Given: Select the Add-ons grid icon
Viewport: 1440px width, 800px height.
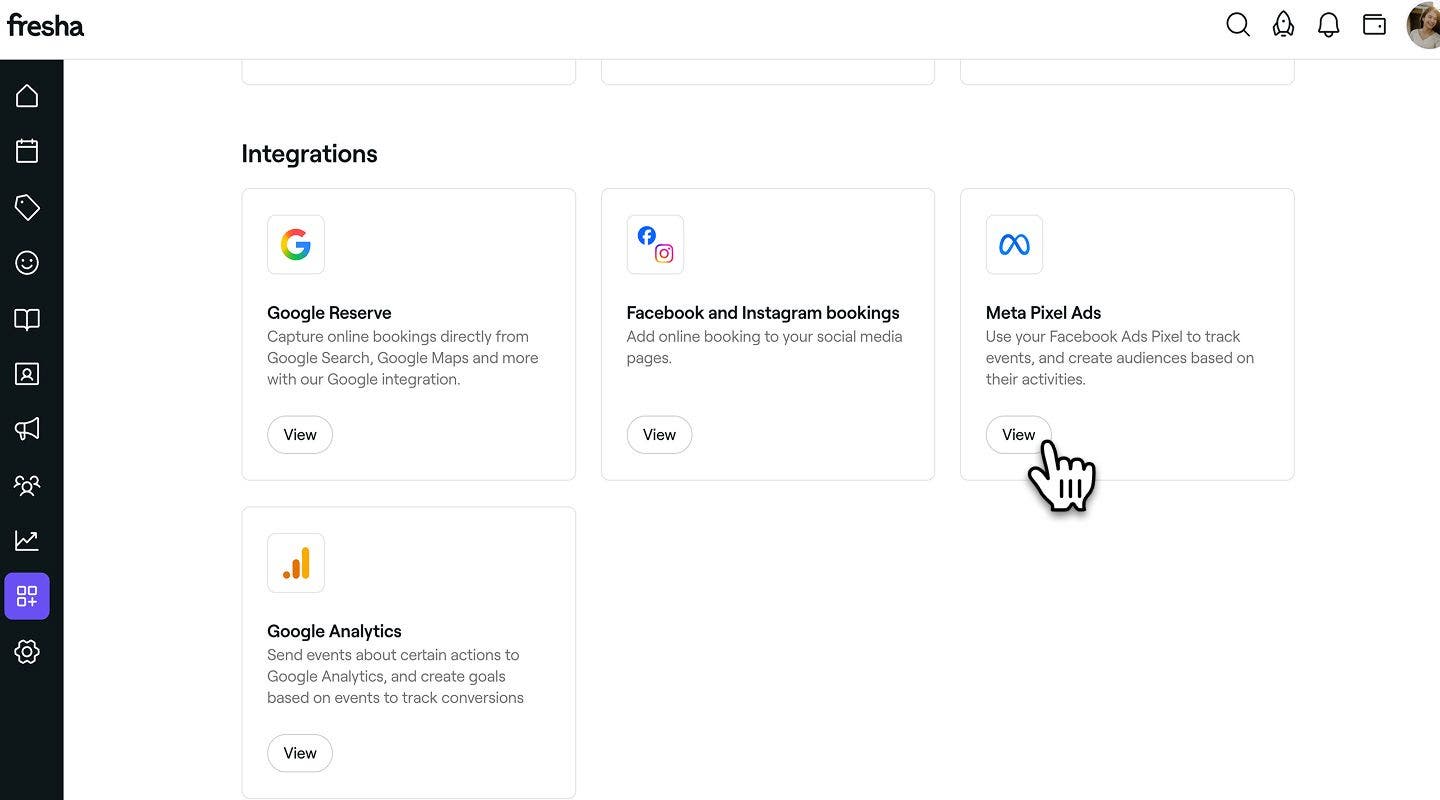Looking at the screenshot, I should (x=27, y=597).
